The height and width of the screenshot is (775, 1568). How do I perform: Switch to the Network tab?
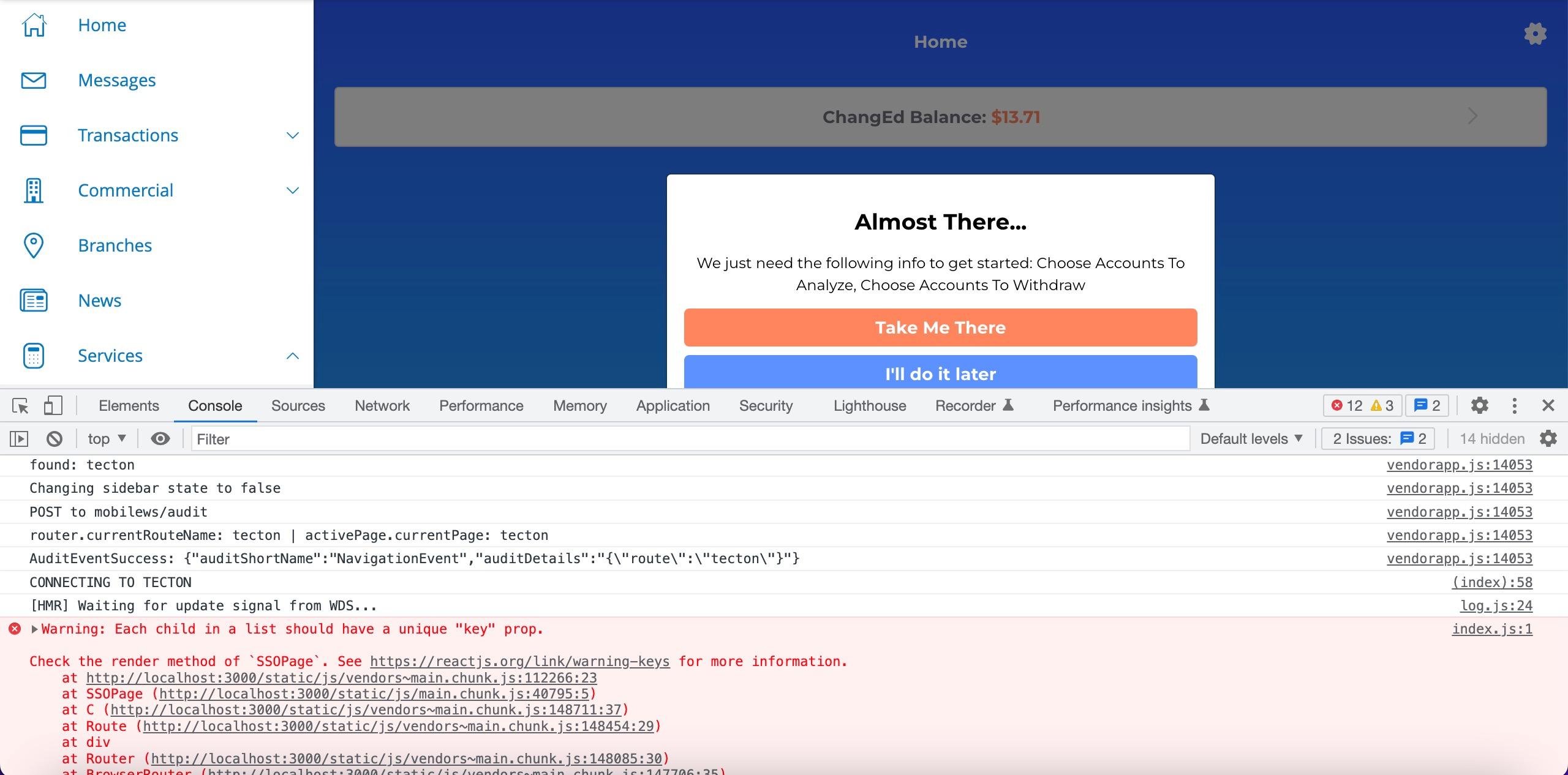click(x=382, y=406)
